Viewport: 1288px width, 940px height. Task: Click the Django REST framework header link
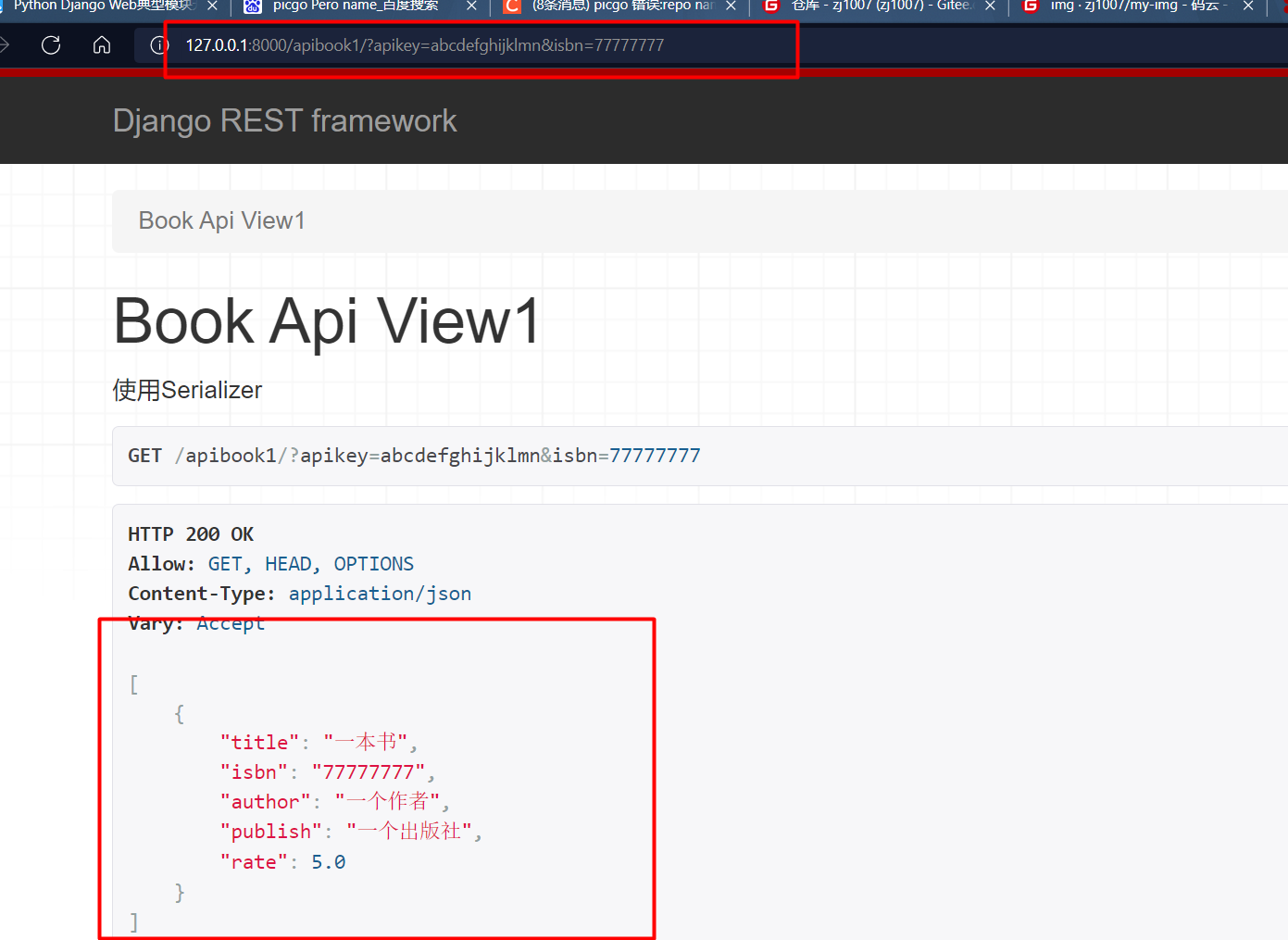tap(284, 120)
